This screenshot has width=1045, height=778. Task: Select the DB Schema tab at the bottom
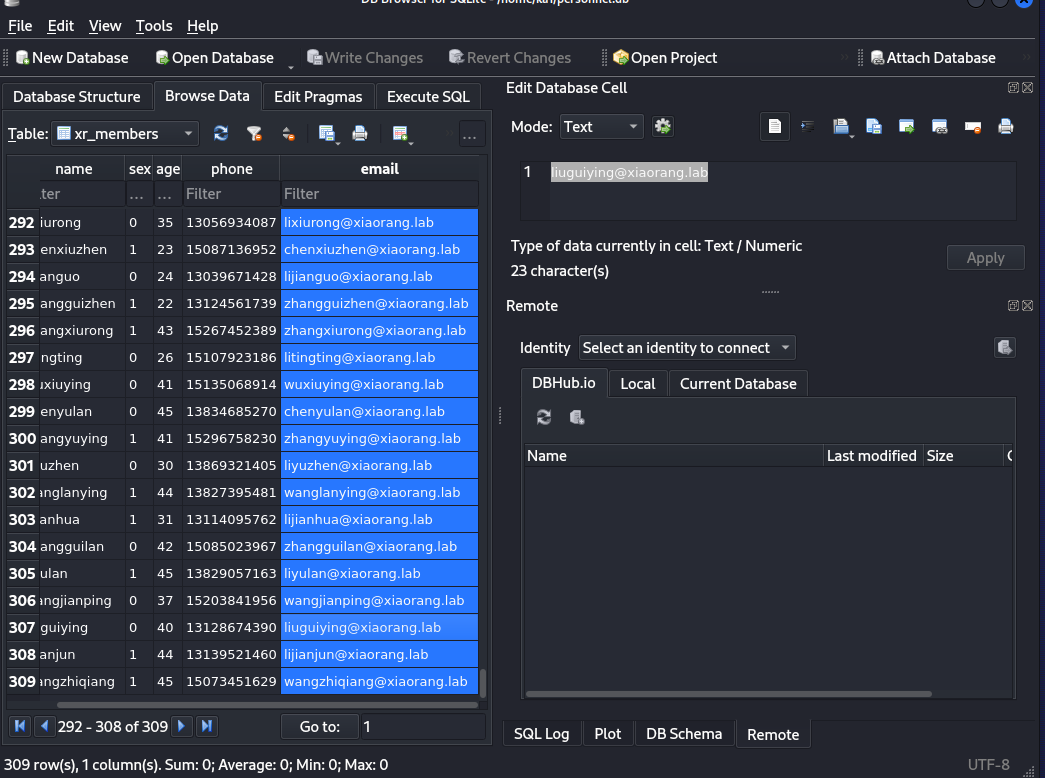684,733
